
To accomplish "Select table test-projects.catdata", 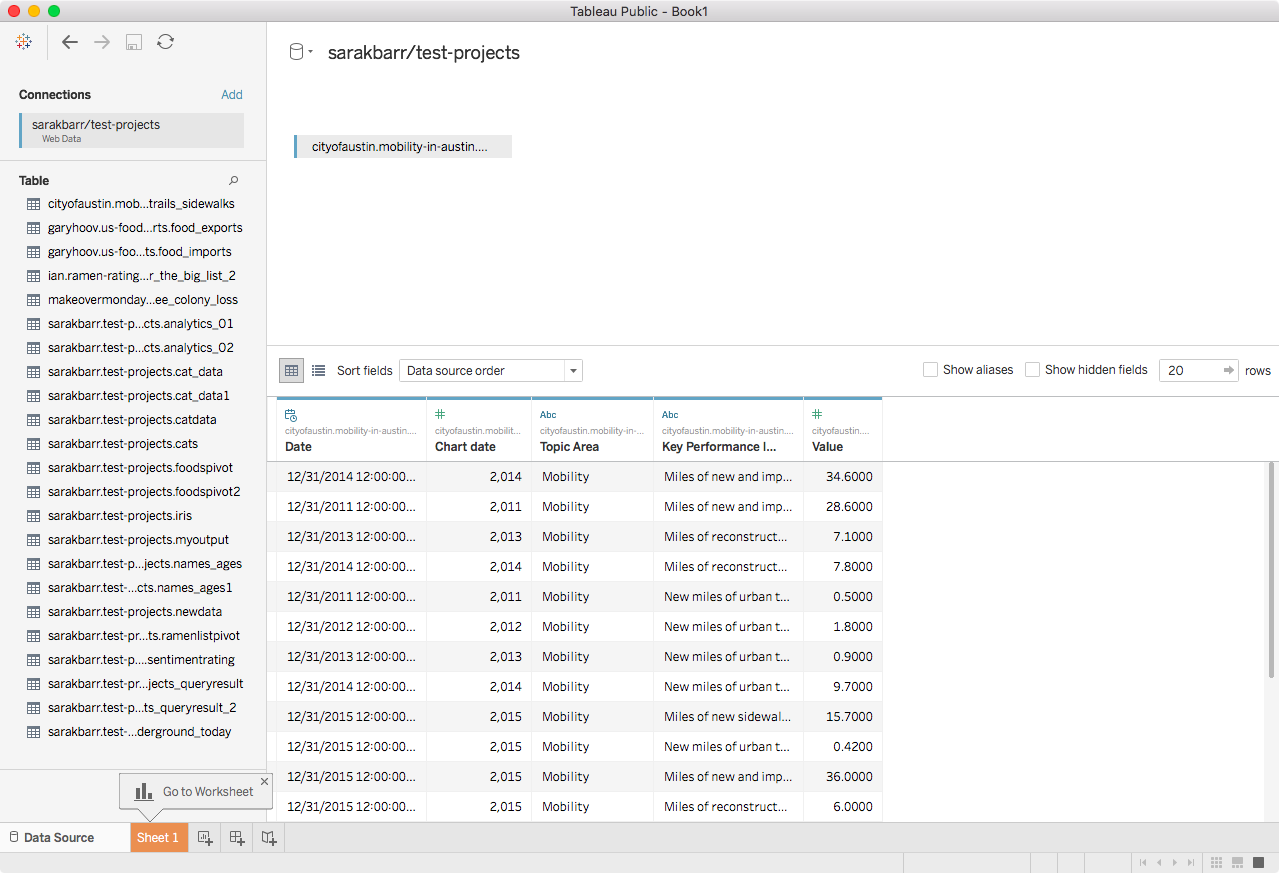I will (x=133, y=420).
